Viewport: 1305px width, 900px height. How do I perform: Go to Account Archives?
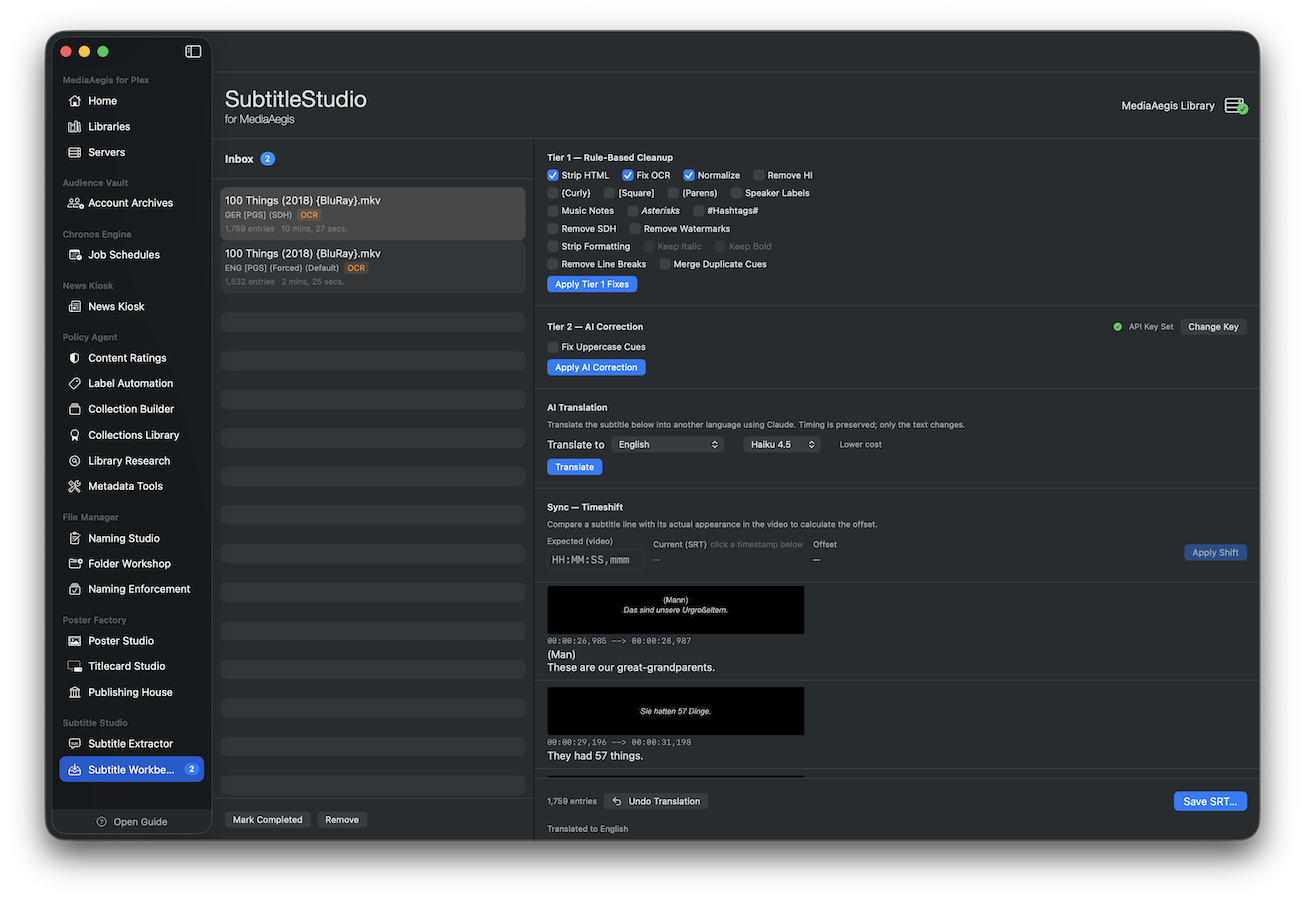(x=132, y=203)
